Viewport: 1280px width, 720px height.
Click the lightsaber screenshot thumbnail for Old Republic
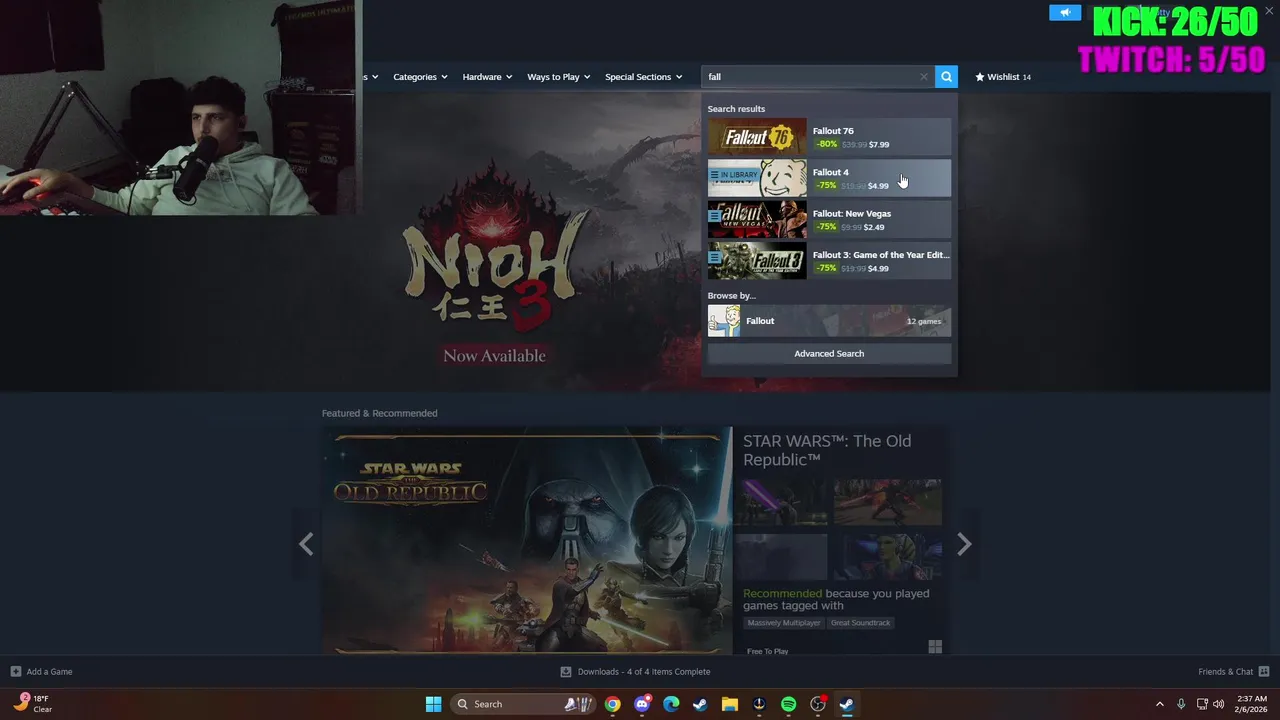[785, 502]
